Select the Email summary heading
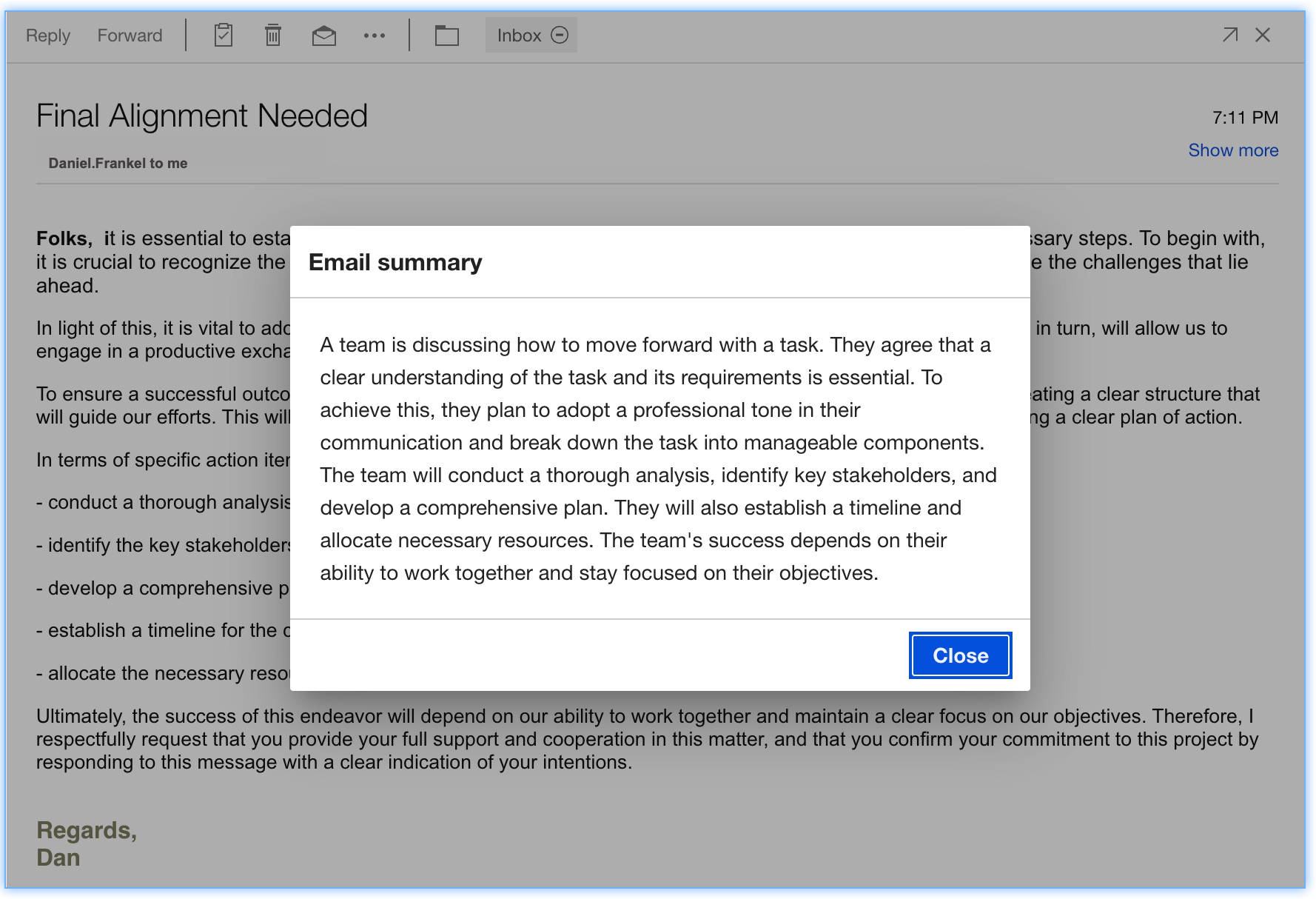 coord(395,262)
